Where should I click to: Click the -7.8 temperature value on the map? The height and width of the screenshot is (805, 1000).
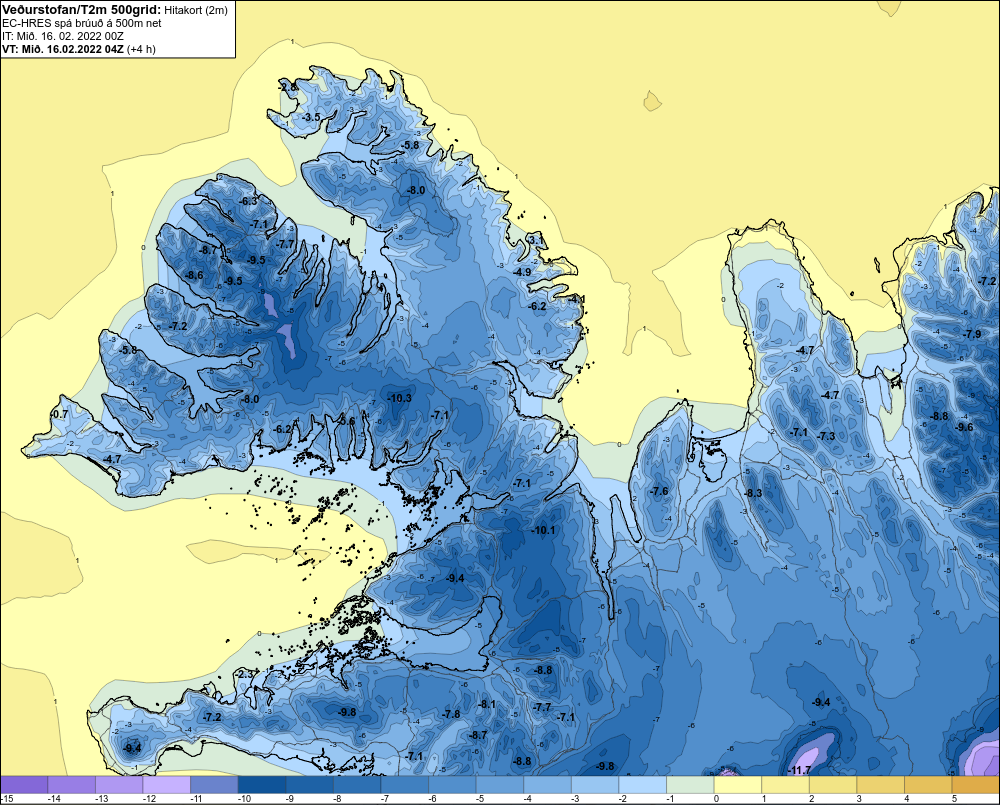pos(450,714)
